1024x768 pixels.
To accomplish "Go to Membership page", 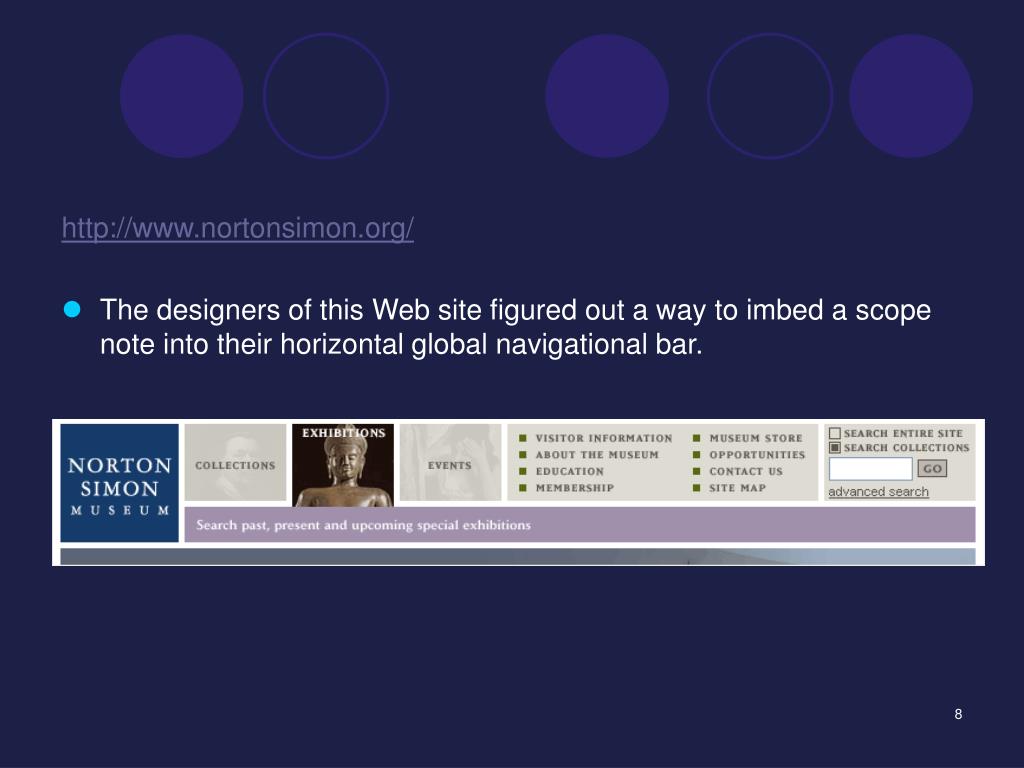I will pyautogui.click(x=575, y=488).
